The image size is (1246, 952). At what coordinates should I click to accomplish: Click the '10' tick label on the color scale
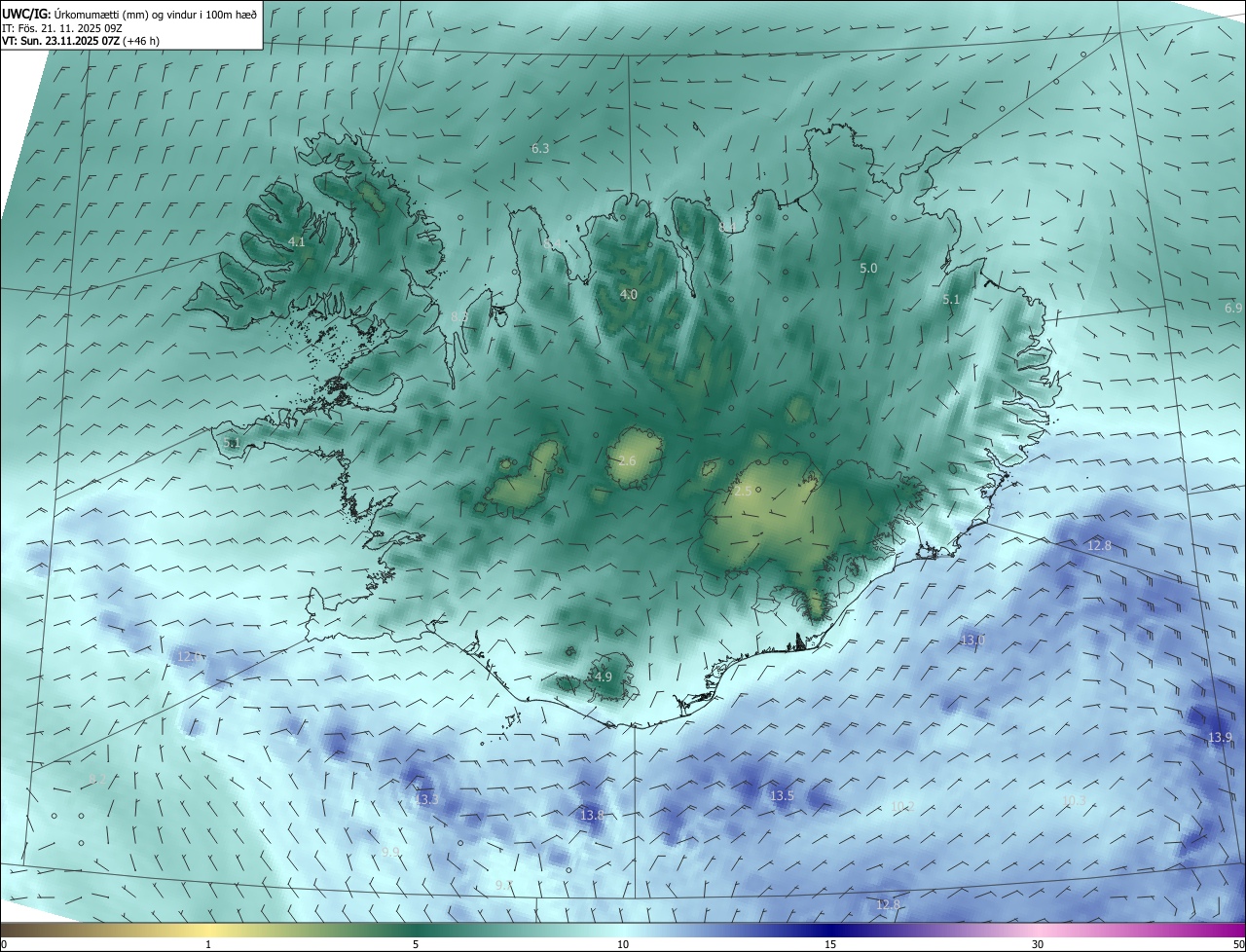click(x=623, y=944)
